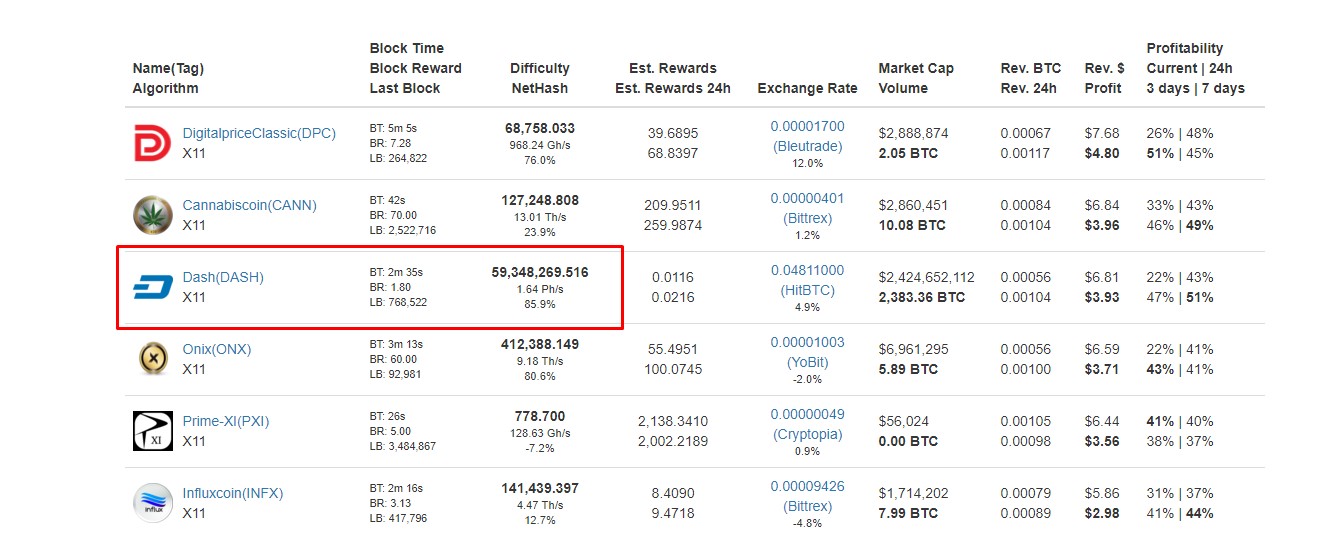The image size is (1318, 539).
Task: Open the YoBit exchange link
Action: 807,362
